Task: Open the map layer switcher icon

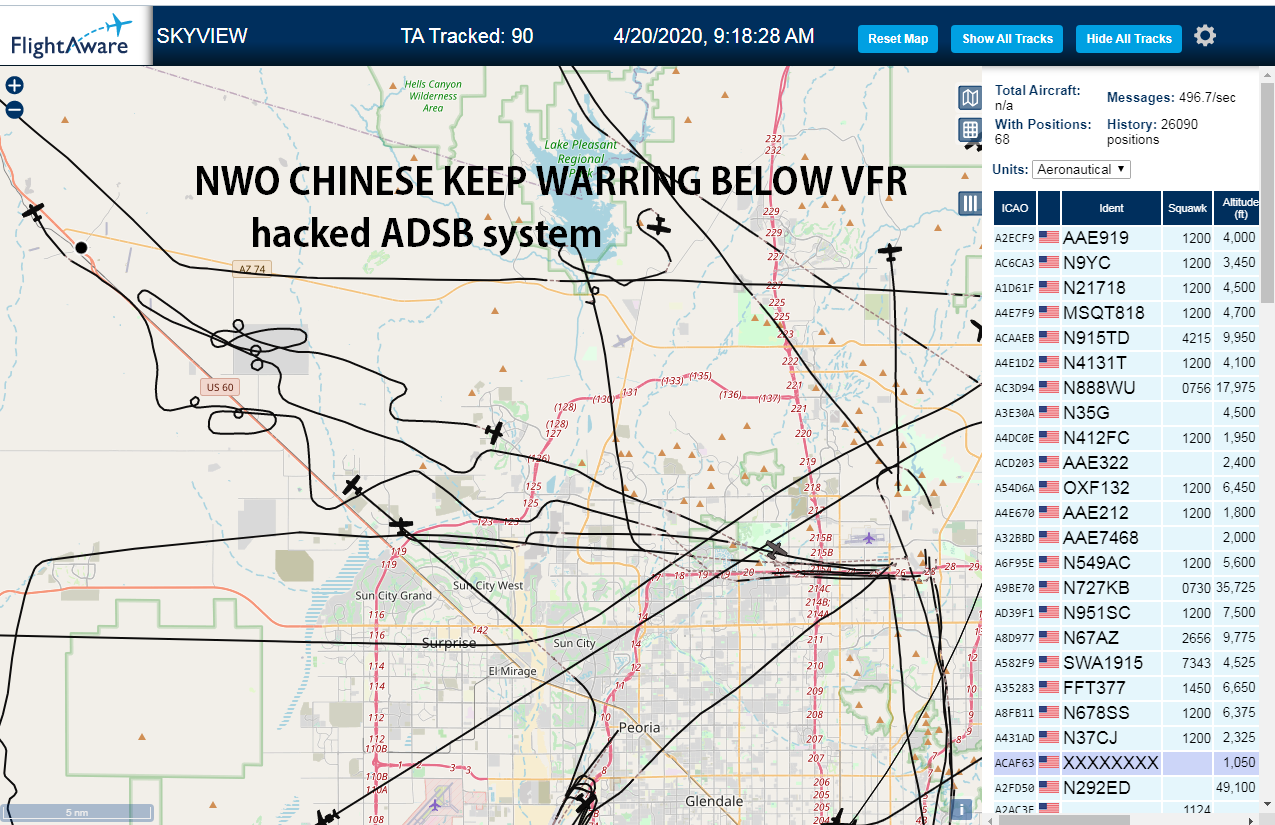Action: click(969, 97)
